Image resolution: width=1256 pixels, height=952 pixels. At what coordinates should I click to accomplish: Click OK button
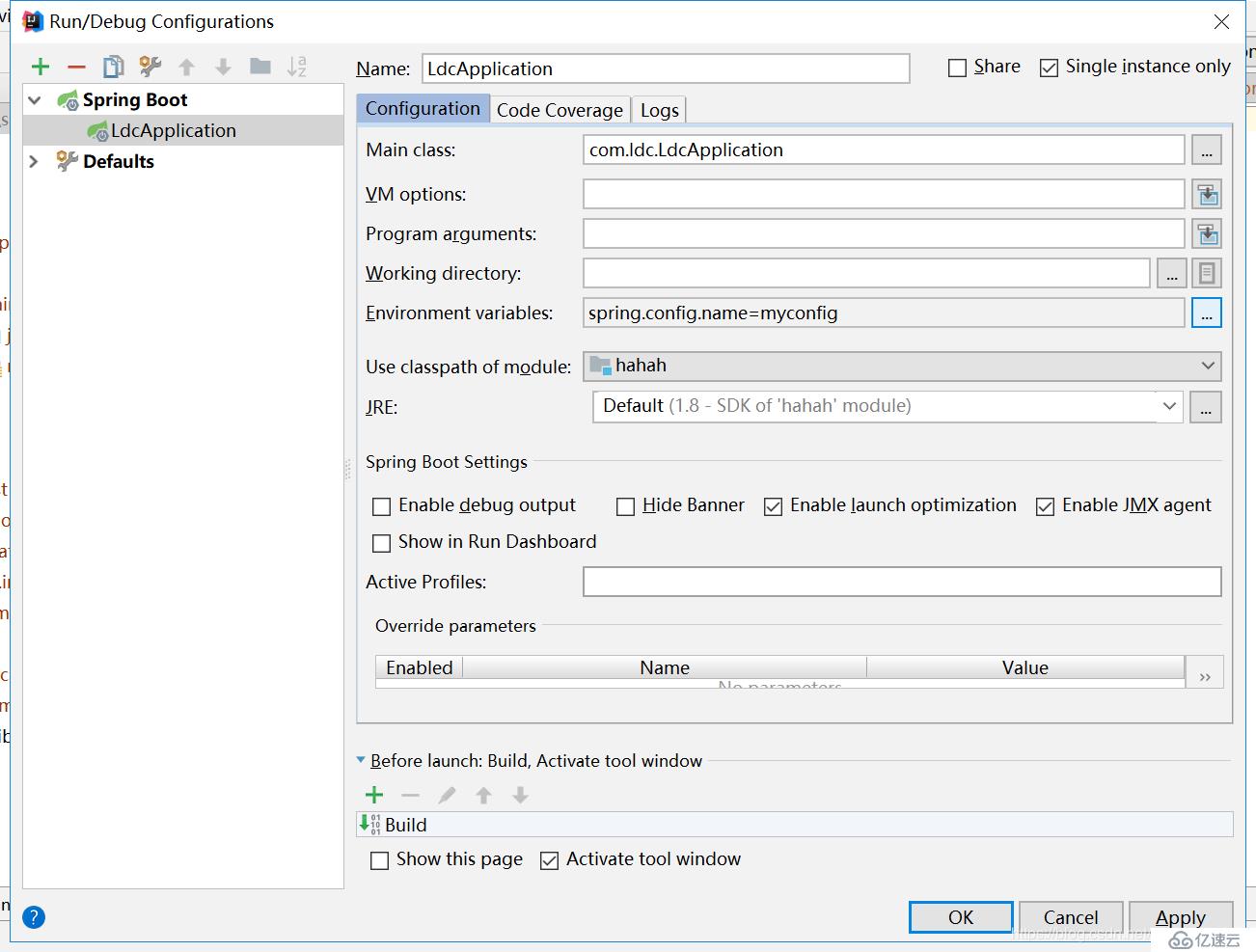(961, 917)
